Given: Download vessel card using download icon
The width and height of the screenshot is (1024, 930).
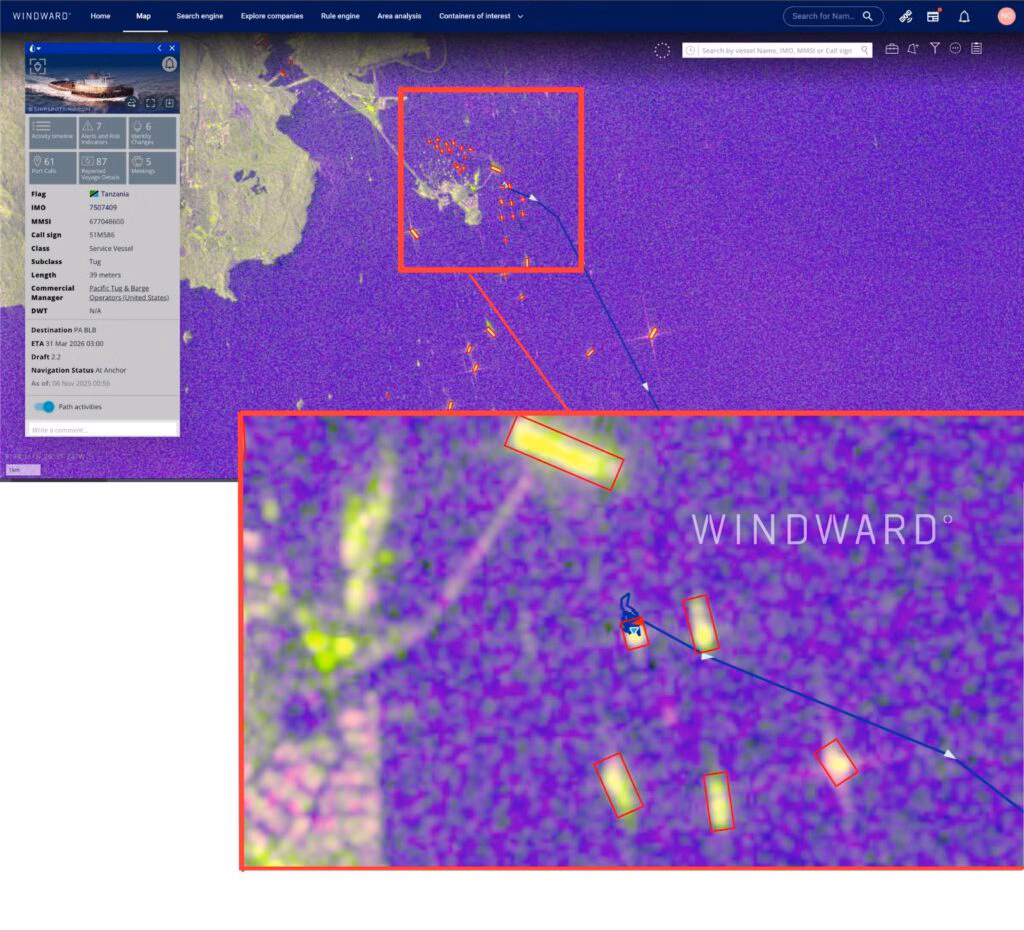Looking at the screenshot, I should coord(169,103).
